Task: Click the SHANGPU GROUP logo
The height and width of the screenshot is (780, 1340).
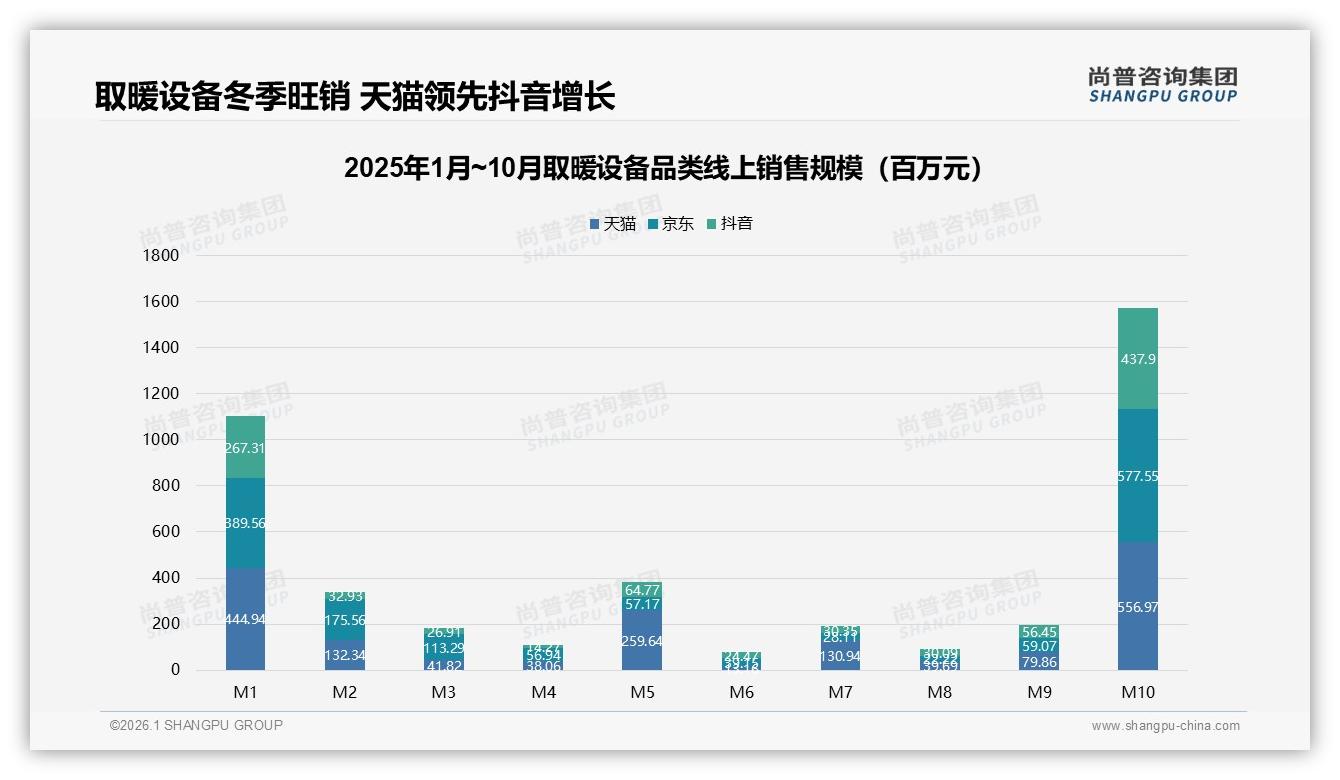Action: (x=1163, y=85)
